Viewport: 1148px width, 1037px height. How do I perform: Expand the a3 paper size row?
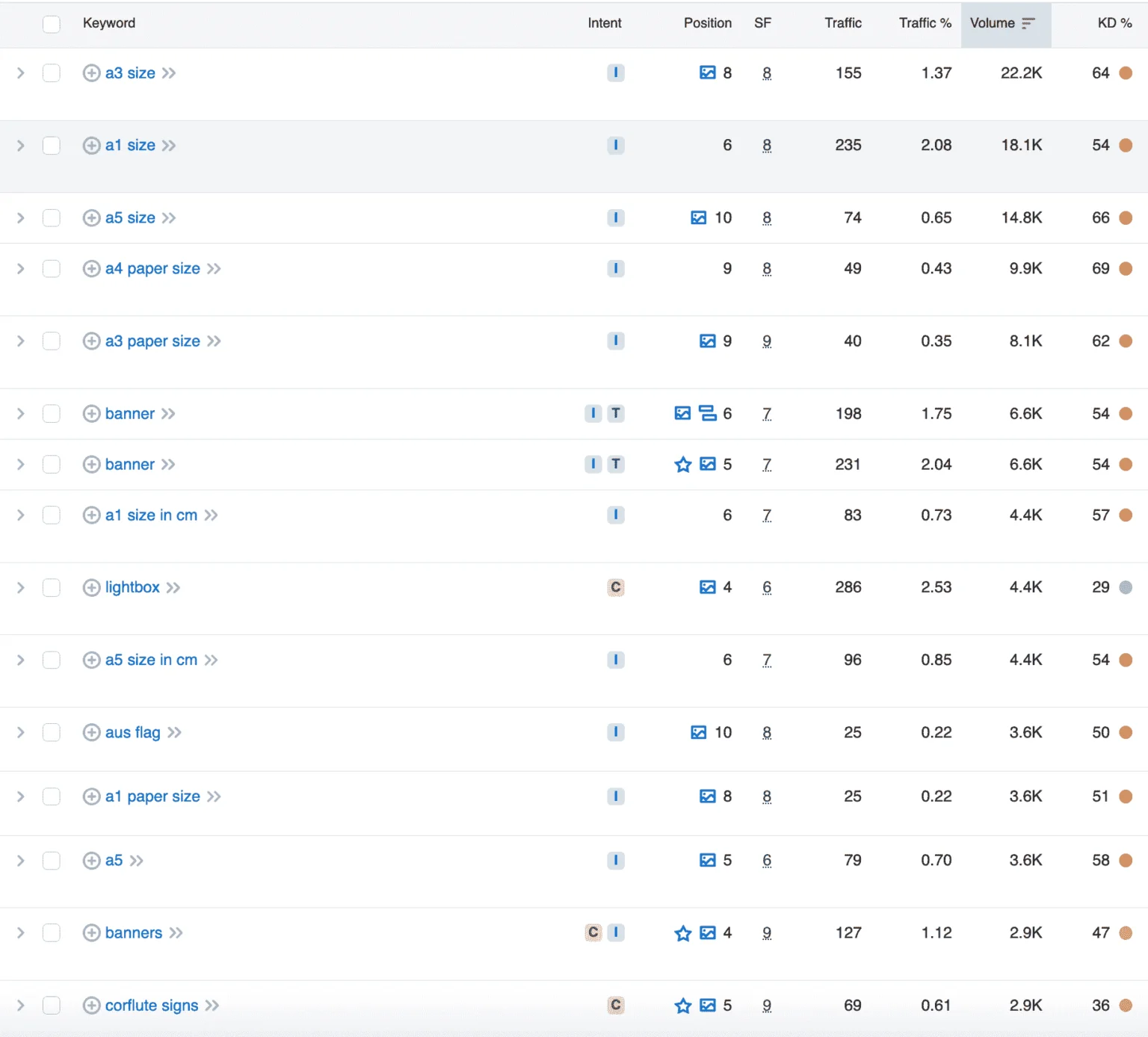[21, 341]
